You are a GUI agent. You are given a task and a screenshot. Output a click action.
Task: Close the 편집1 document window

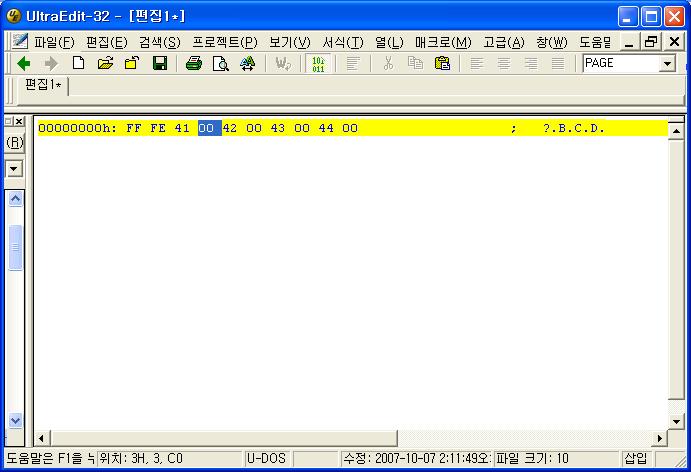click(674, 42)
